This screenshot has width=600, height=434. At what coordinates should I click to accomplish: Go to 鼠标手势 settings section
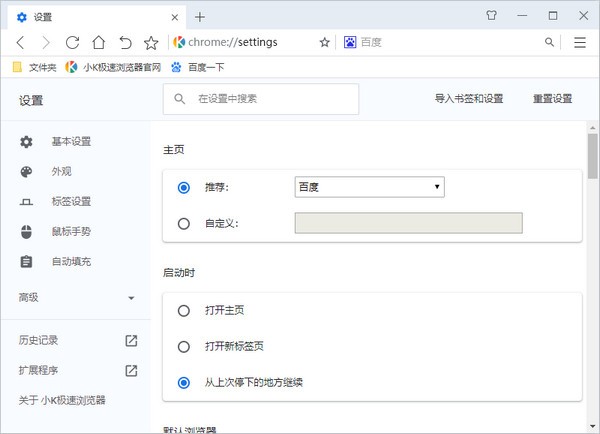click(x=70, y=231)
